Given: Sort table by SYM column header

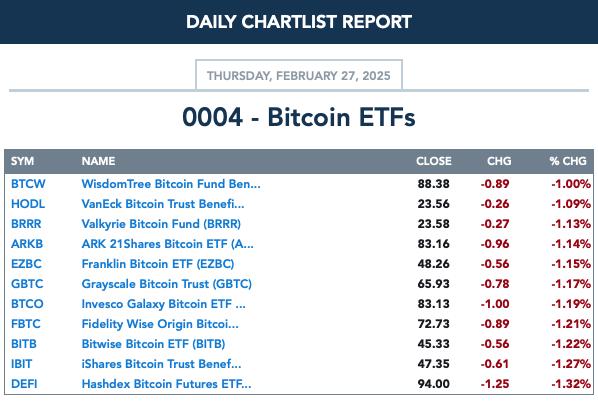Looking at the screenshot, I should click(23, 161).
